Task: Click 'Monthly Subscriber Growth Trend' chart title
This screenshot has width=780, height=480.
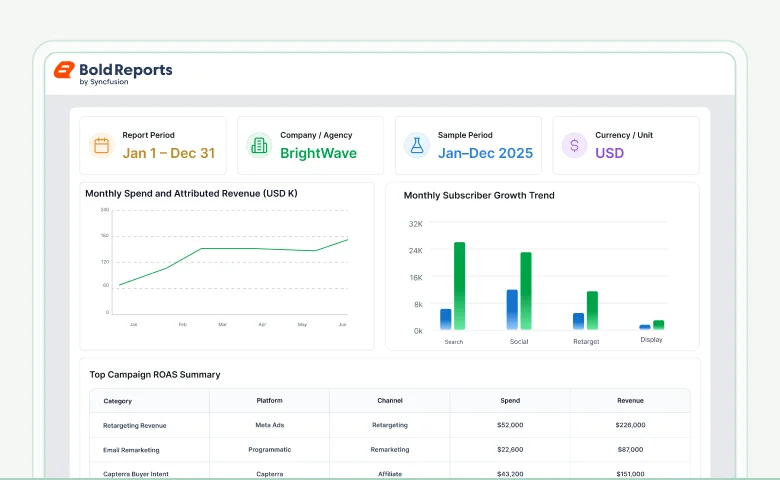Action: [x=479, y=195]
